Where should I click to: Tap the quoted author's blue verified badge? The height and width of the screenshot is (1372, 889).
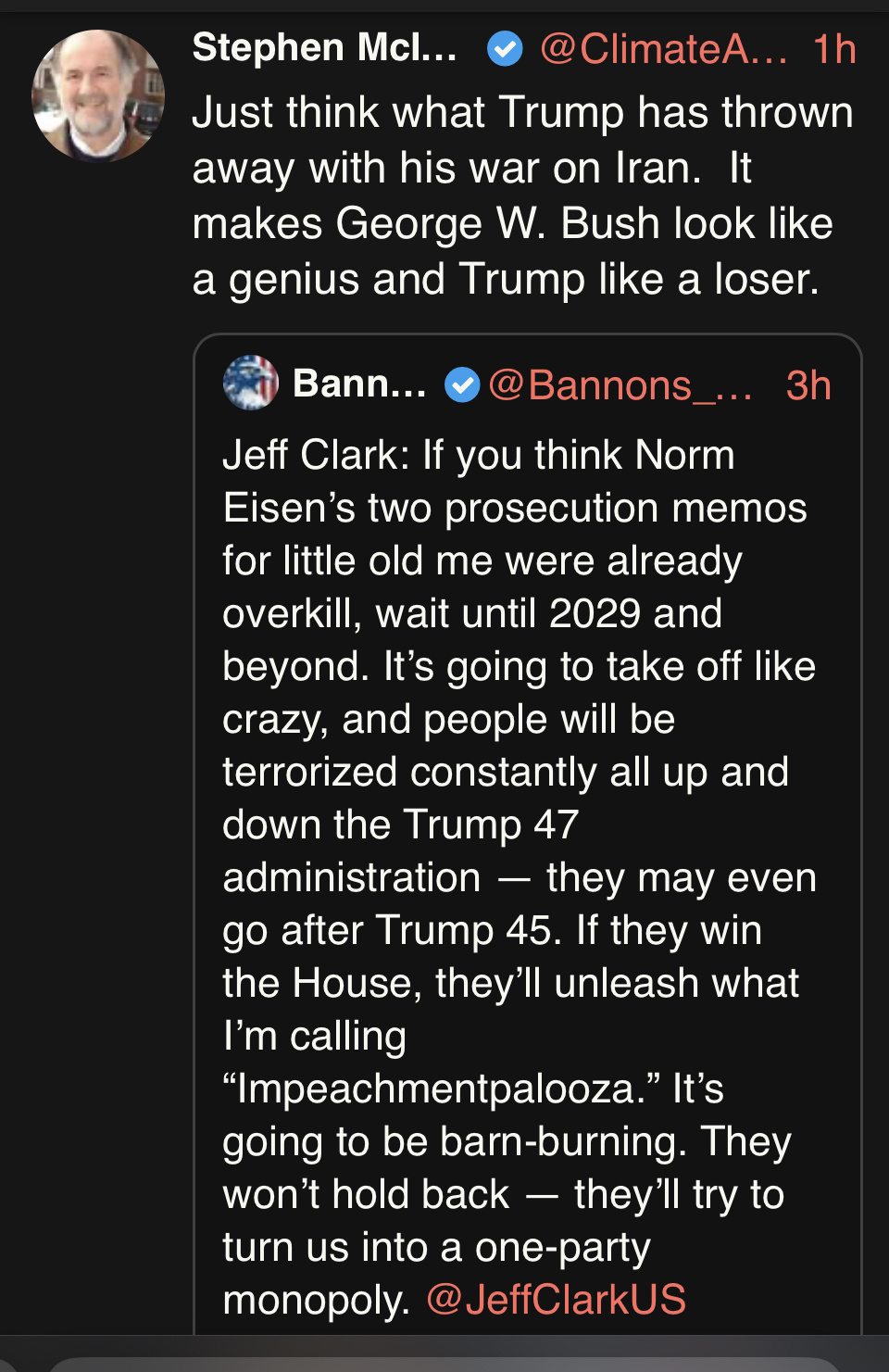point(462,384)
